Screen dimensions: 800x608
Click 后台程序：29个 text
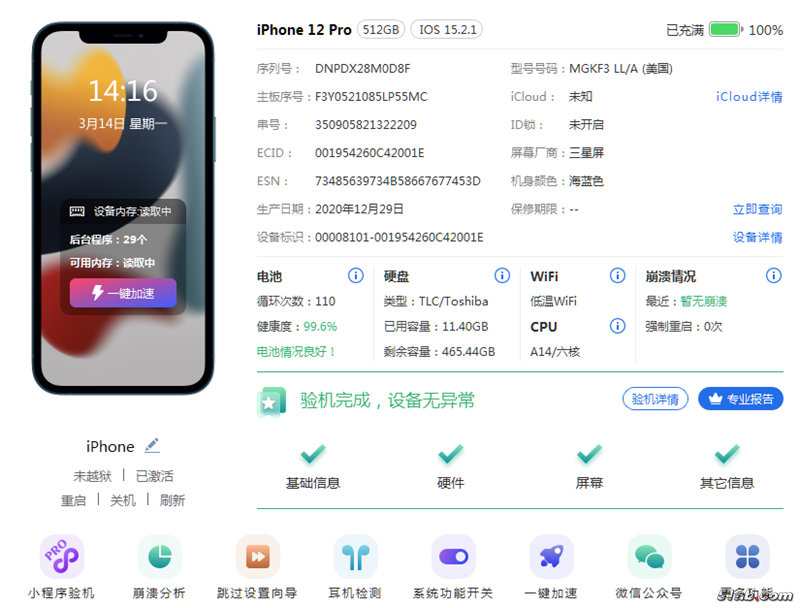tap(109, 240)
